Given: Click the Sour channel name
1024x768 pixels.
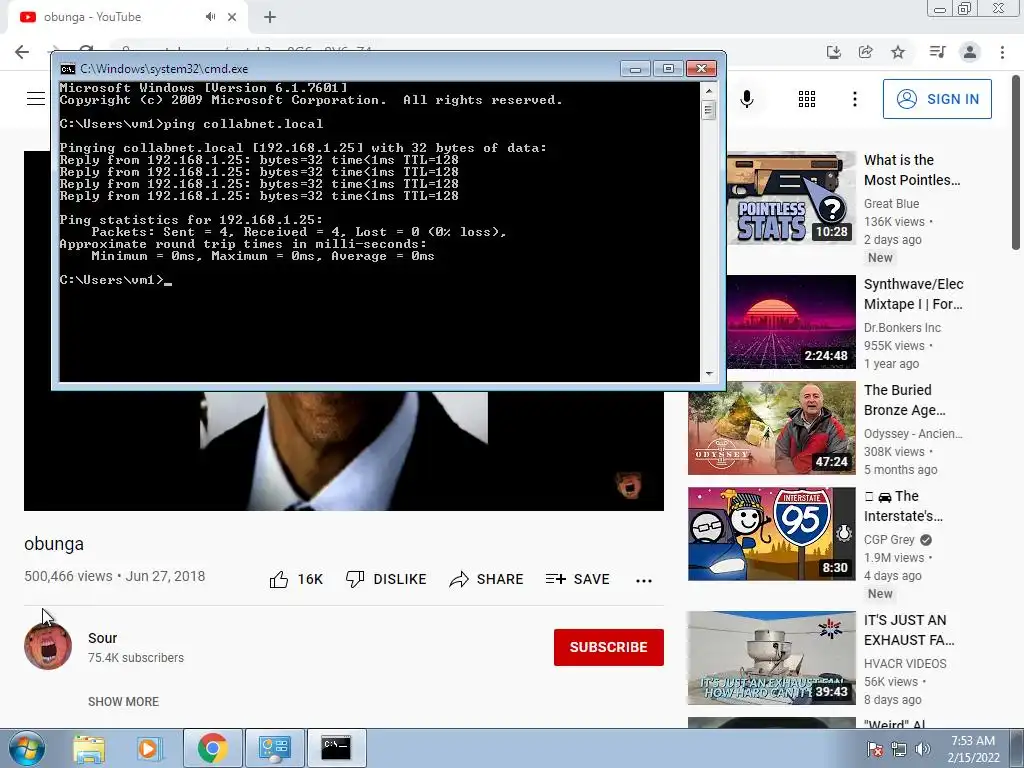Looking at the screenshot, I should 103,638.
